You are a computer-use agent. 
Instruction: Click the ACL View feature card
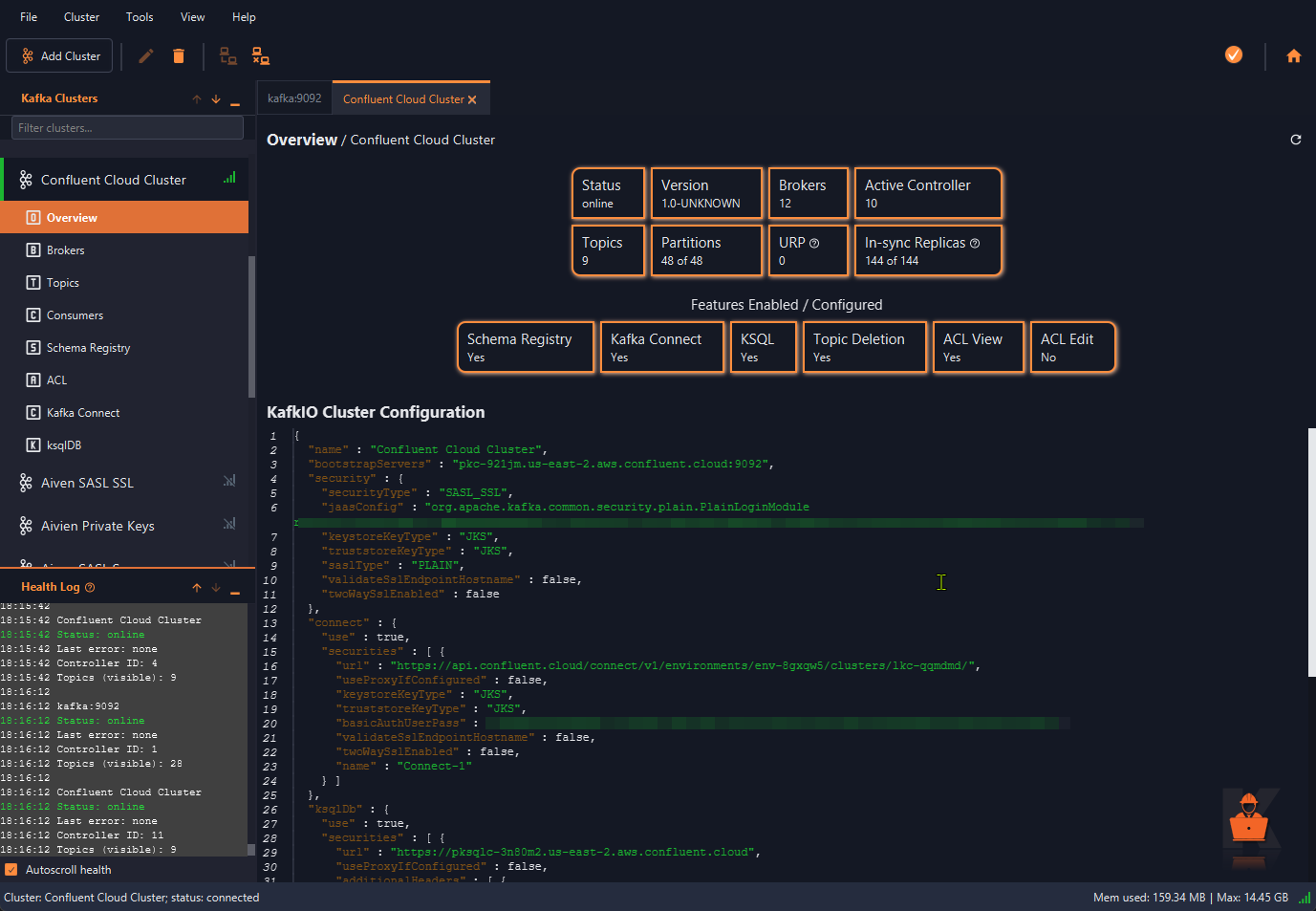(x=979, y=347)
